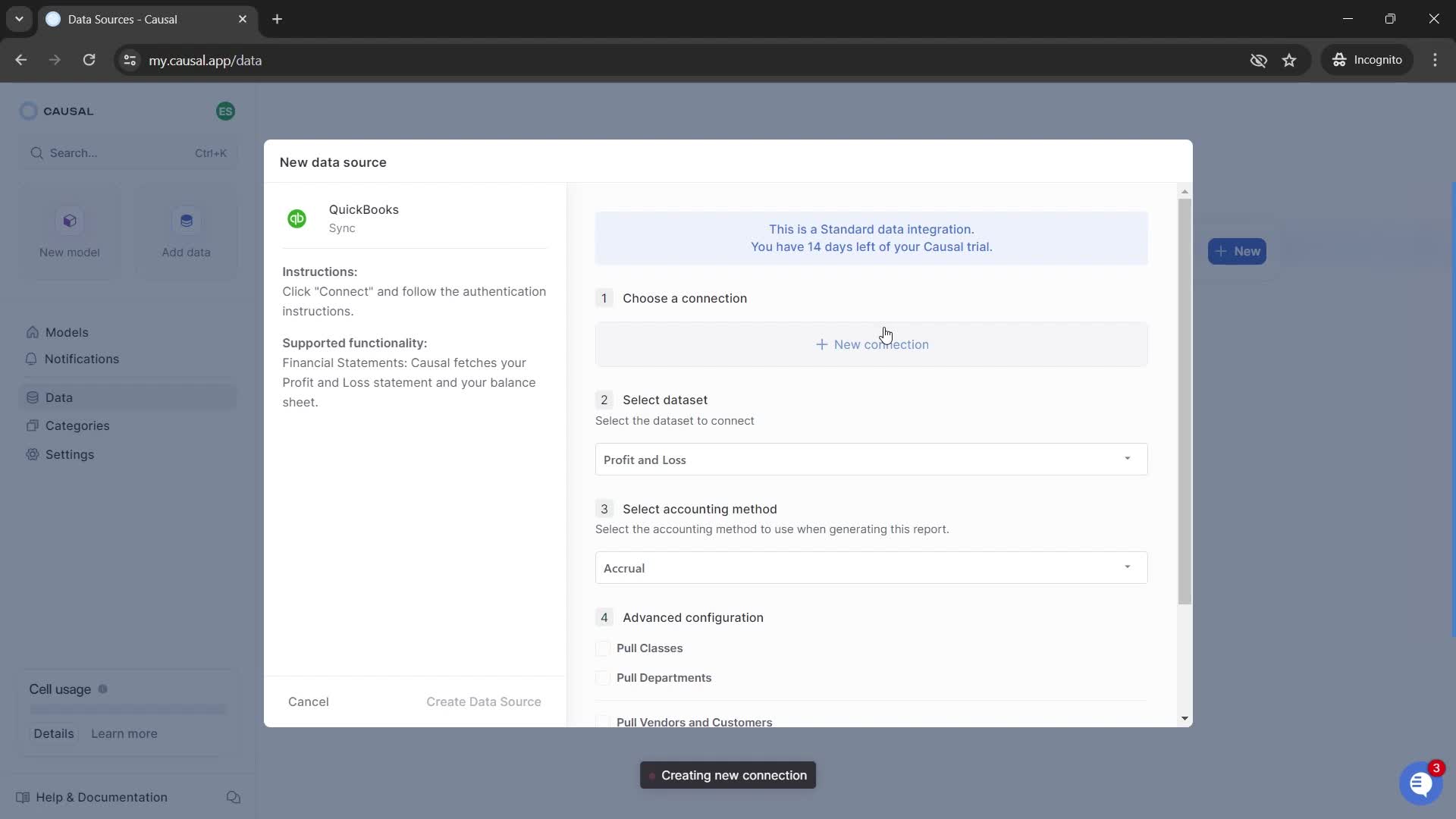Open Help & Documentation link

tap(102, 797)
